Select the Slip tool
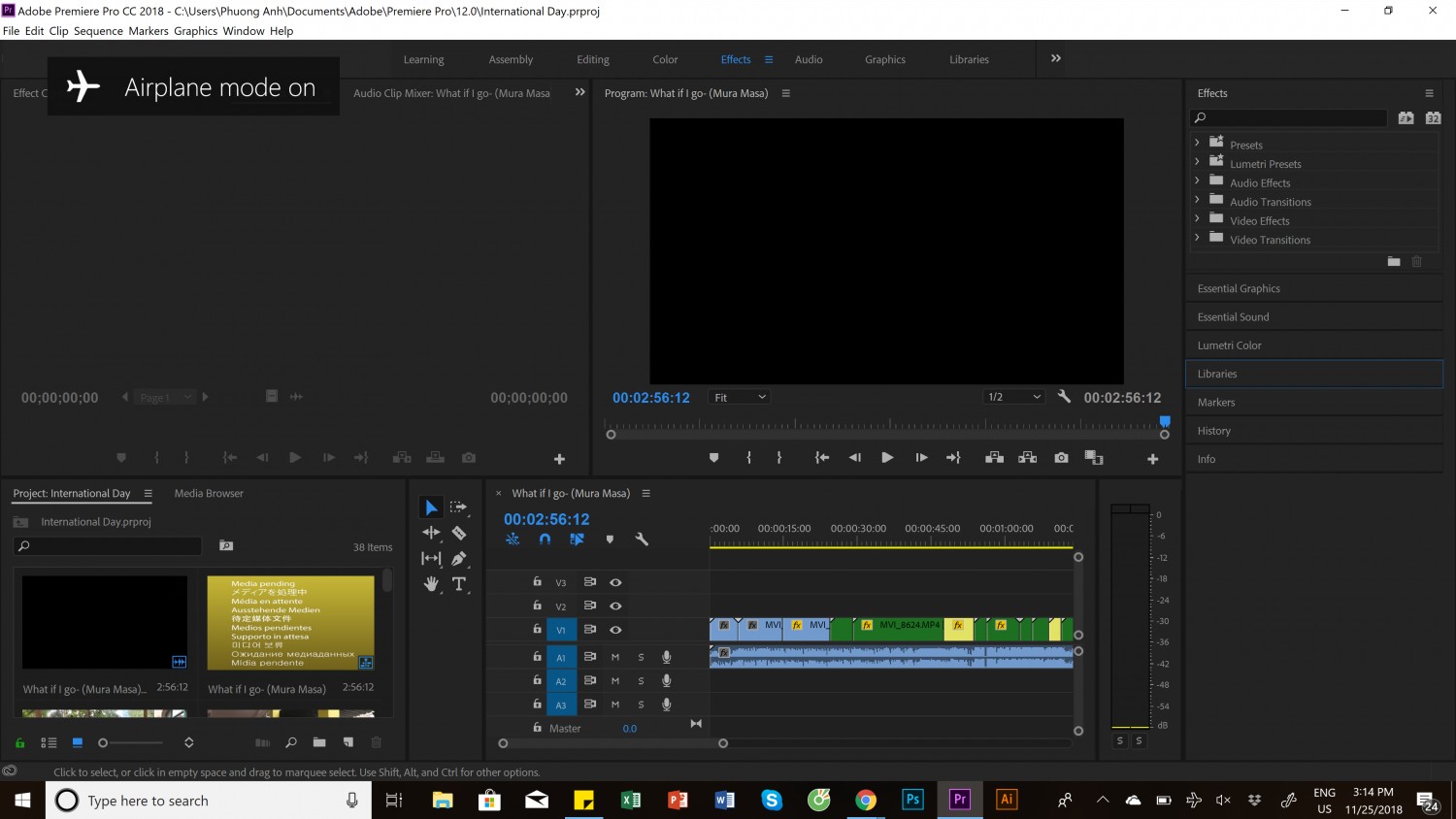 click(x=431, y=558)
